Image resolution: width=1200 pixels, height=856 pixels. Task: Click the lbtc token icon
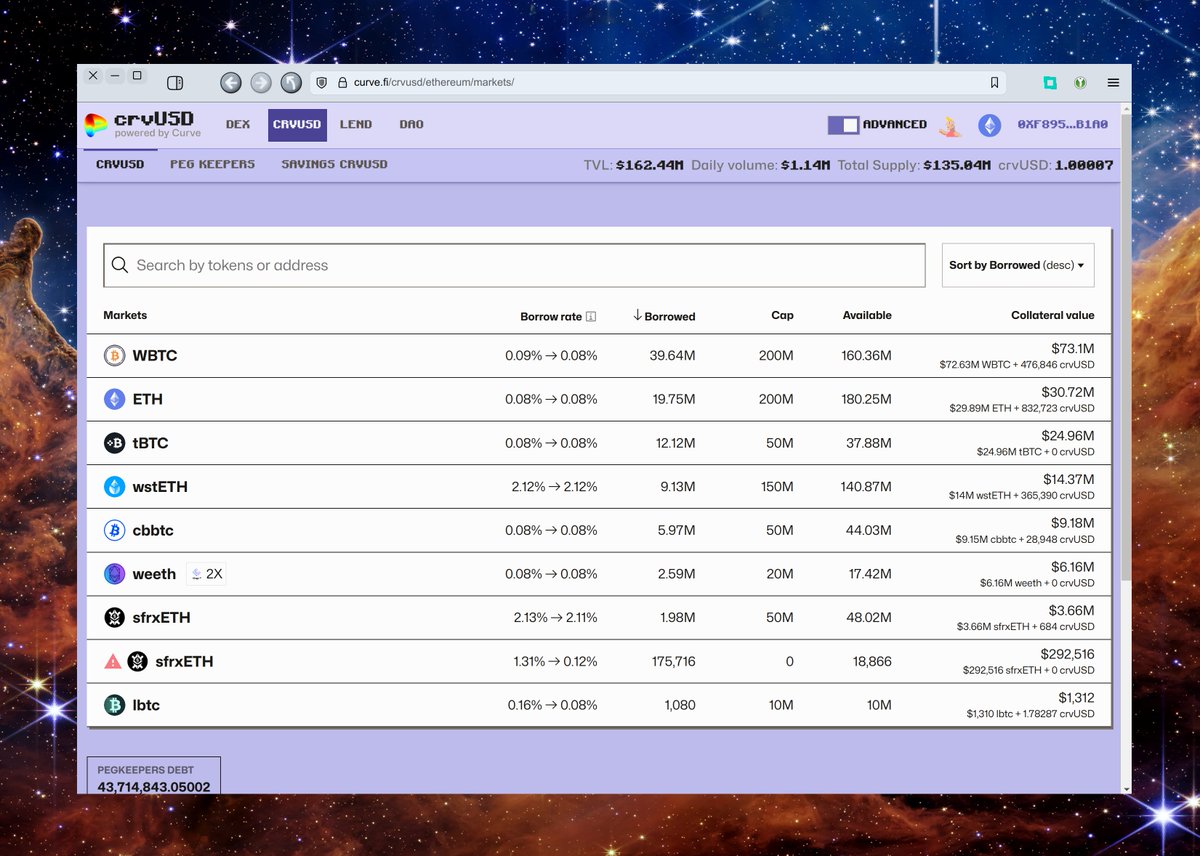(x=115, y=705)
